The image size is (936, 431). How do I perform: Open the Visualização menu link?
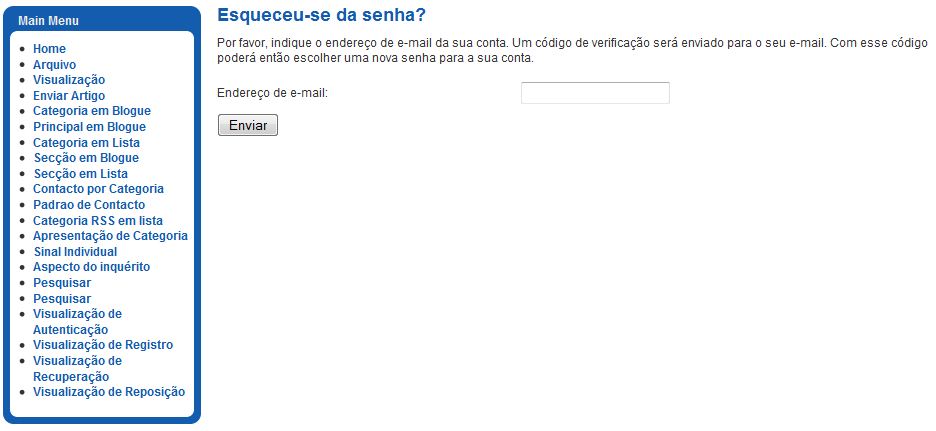[x=69, y=80]
